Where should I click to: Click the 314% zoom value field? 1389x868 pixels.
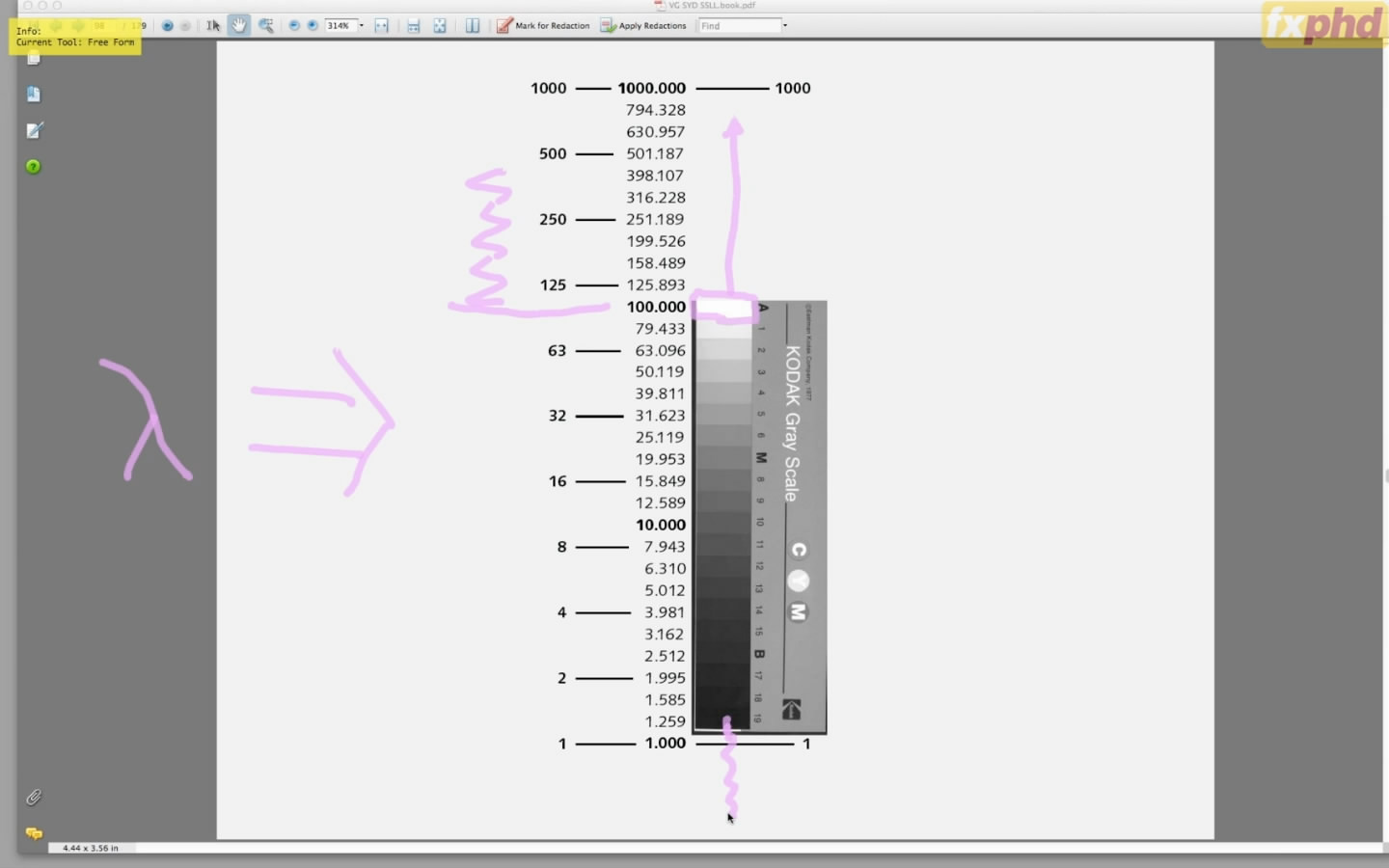coord(340,25)
